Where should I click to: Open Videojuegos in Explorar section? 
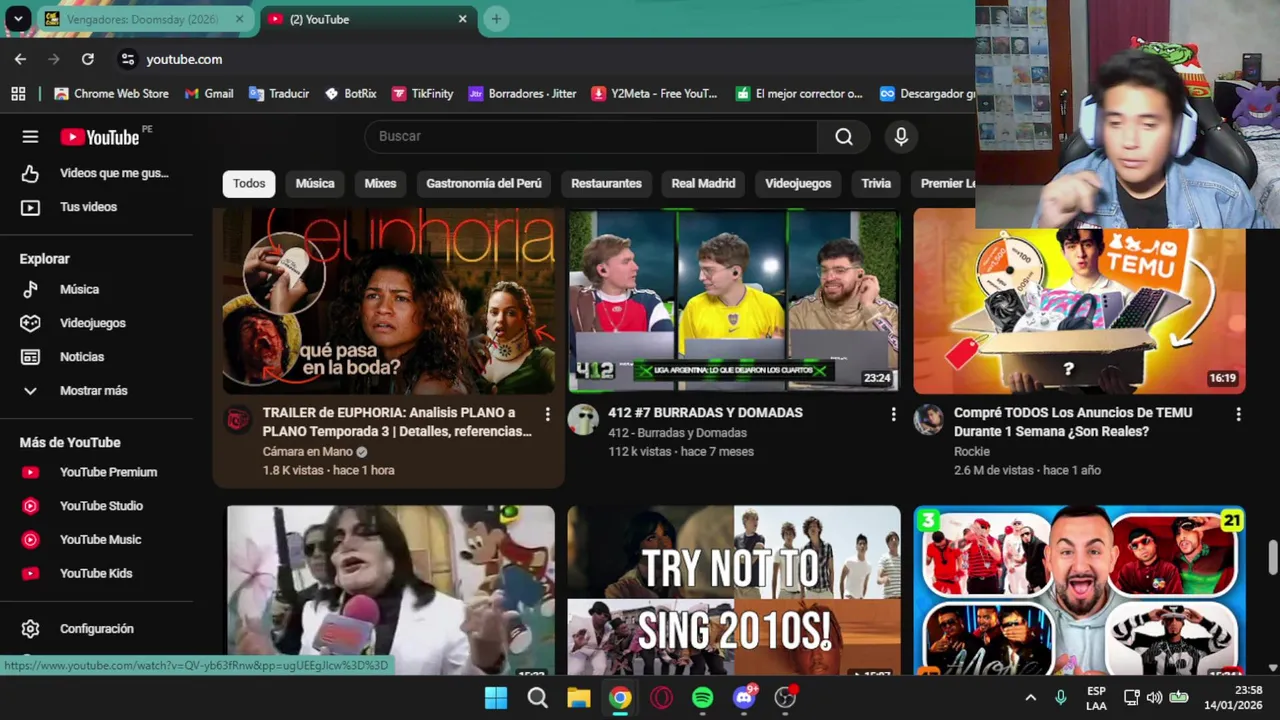(x=96, y=323)
